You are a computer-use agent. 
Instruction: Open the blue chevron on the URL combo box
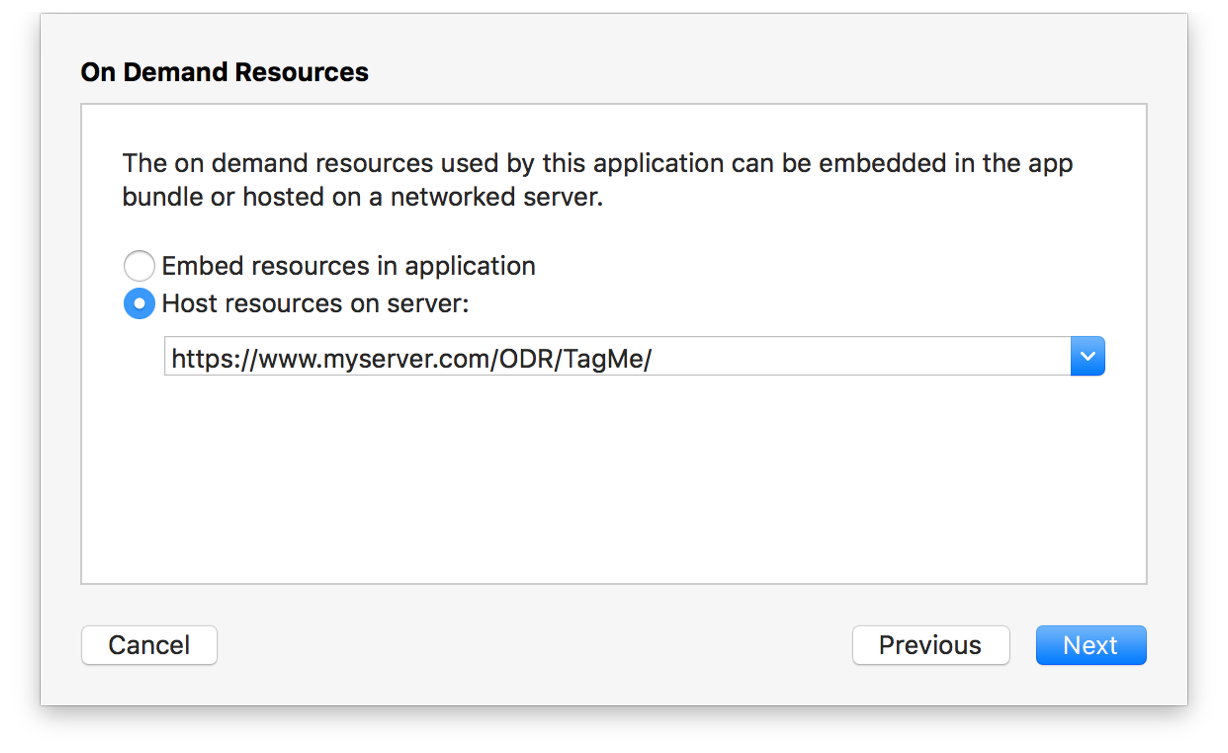1087,356
